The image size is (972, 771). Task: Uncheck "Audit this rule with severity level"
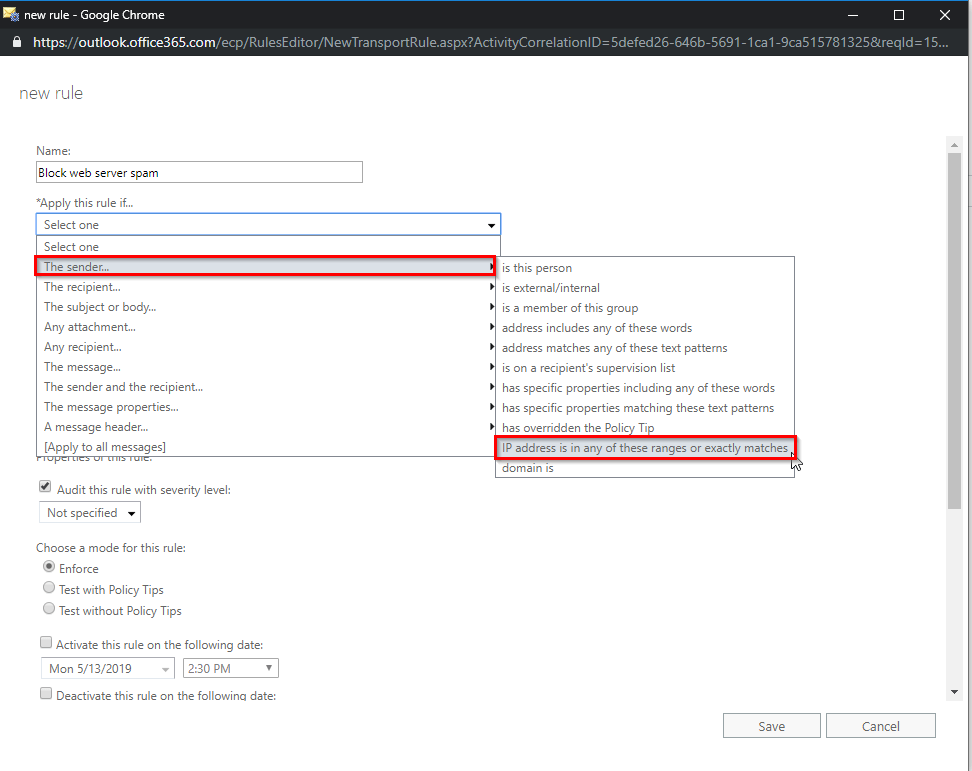click(x=45, y=486)
